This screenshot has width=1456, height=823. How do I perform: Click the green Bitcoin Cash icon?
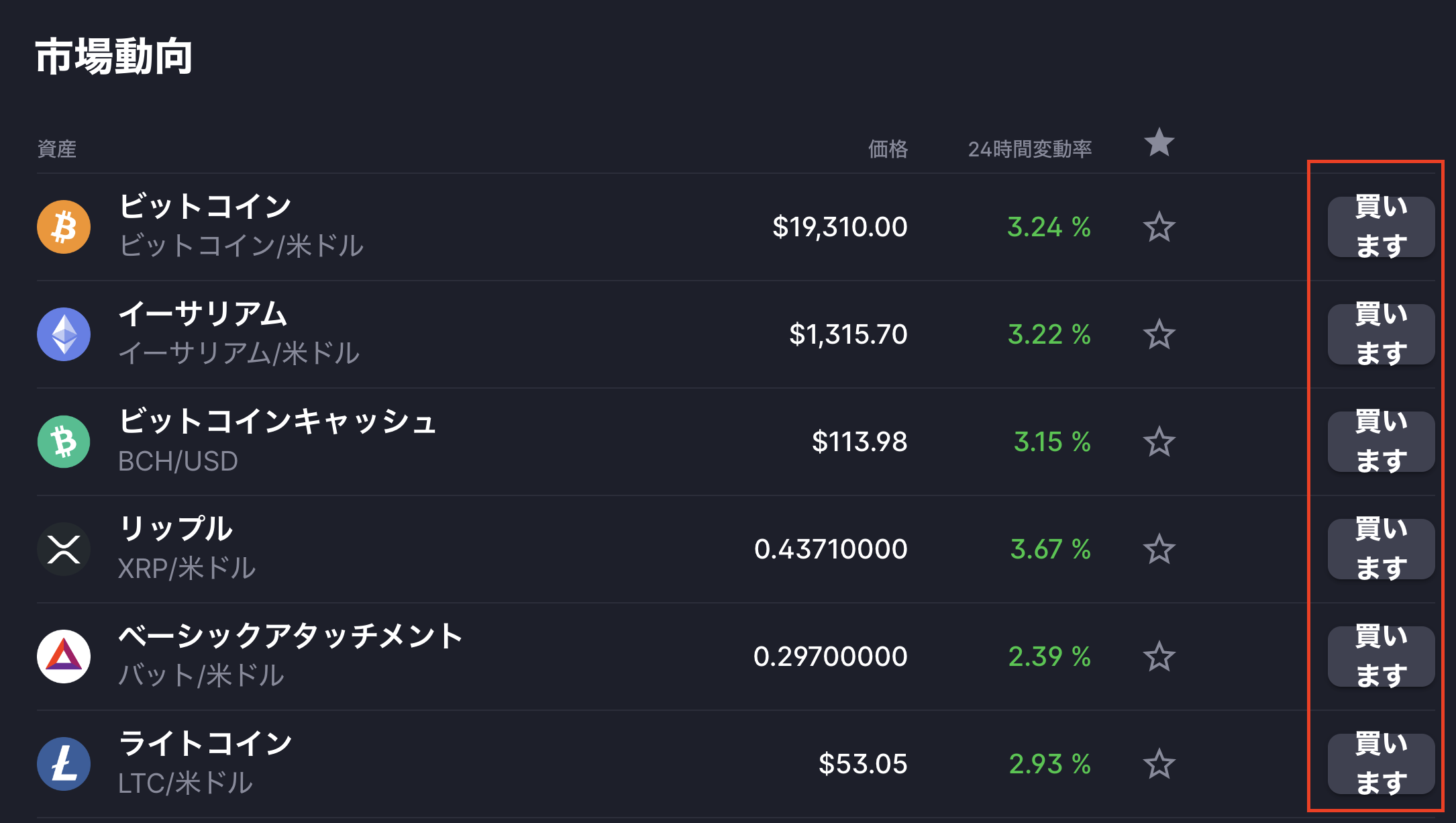coord(64,442)
